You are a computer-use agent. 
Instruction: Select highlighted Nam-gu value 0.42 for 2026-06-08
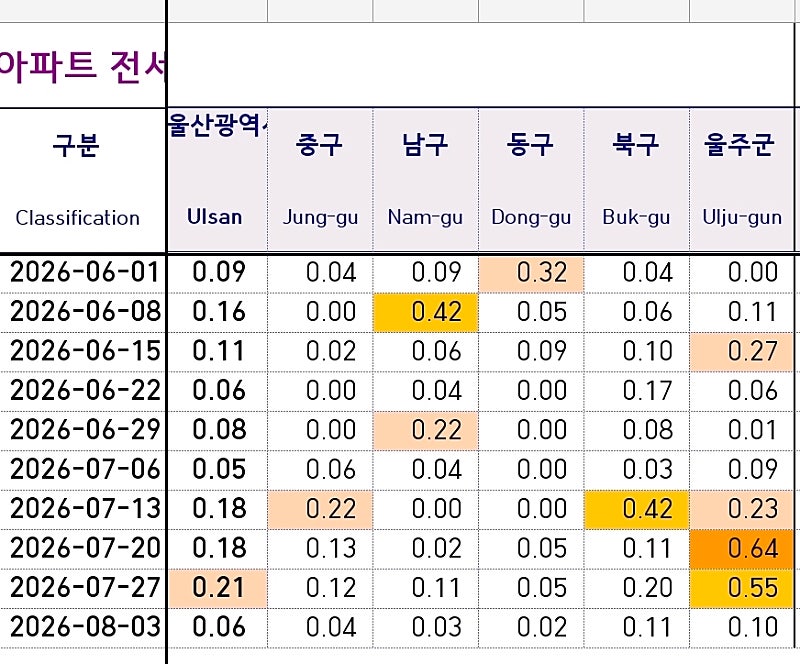pyautogui.click(x=426, y=312)
